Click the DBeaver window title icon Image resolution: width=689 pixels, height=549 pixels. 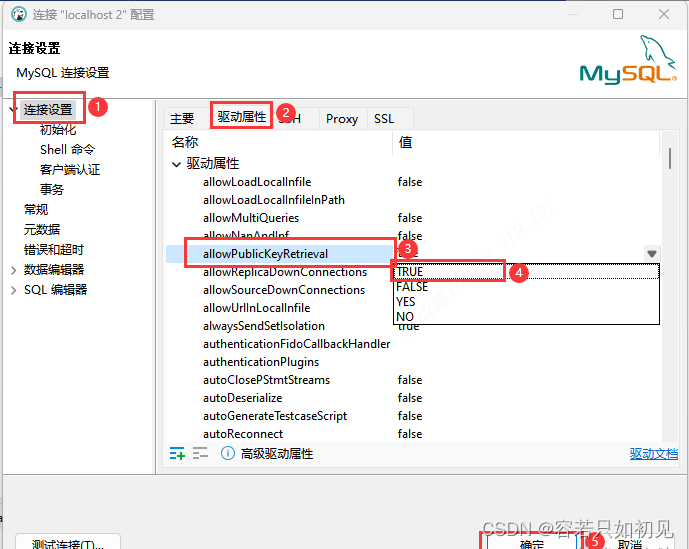pyautogui.click(x=18, y=14)
